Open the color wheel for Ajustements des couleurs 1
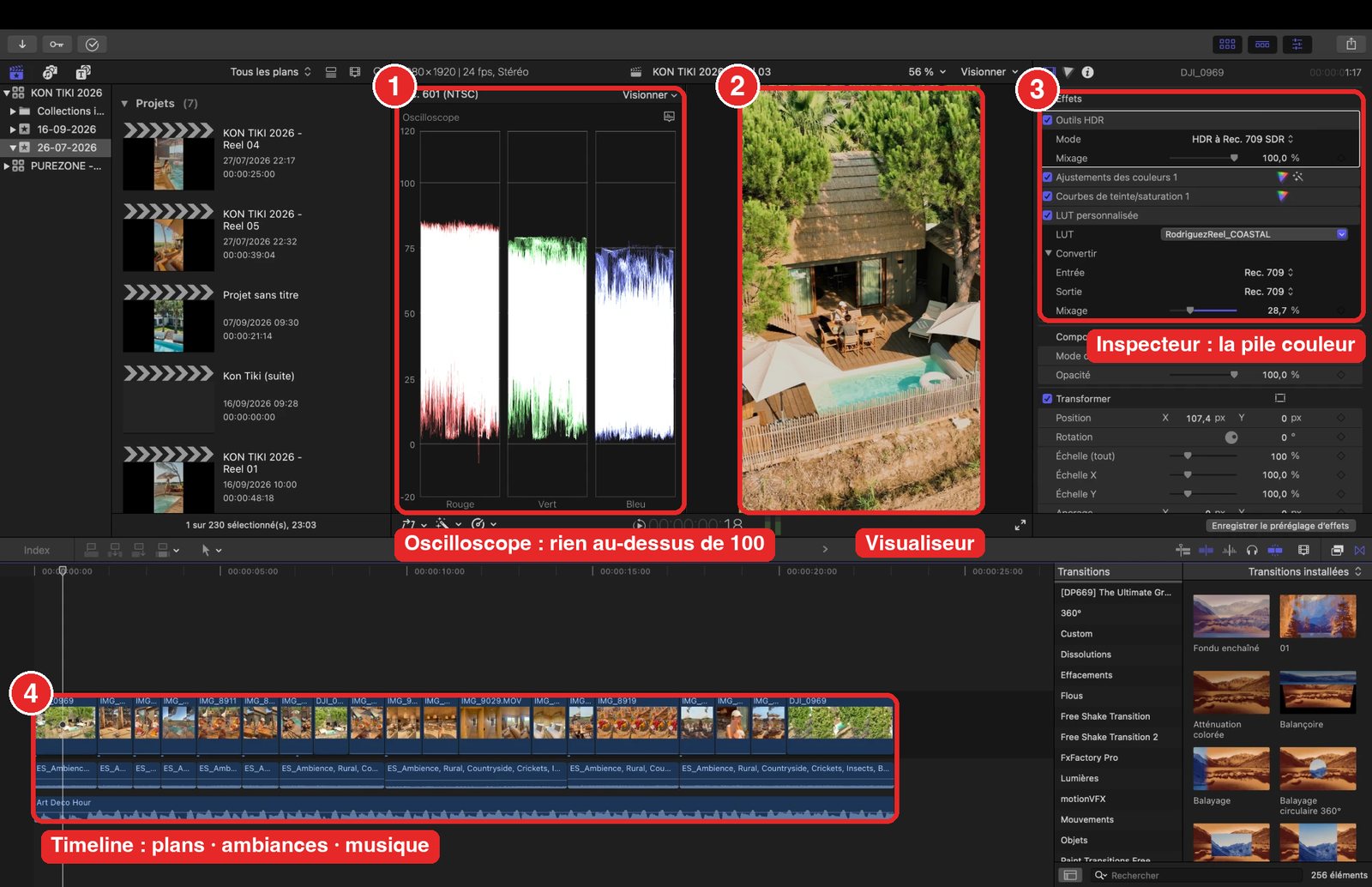Image resolution: width=1372 pixels, height=887 pixels. point(1282,177)
